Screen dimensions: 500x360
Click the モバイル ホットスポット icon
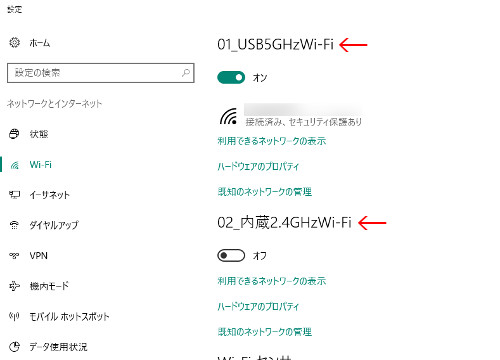tap(14, 316)
